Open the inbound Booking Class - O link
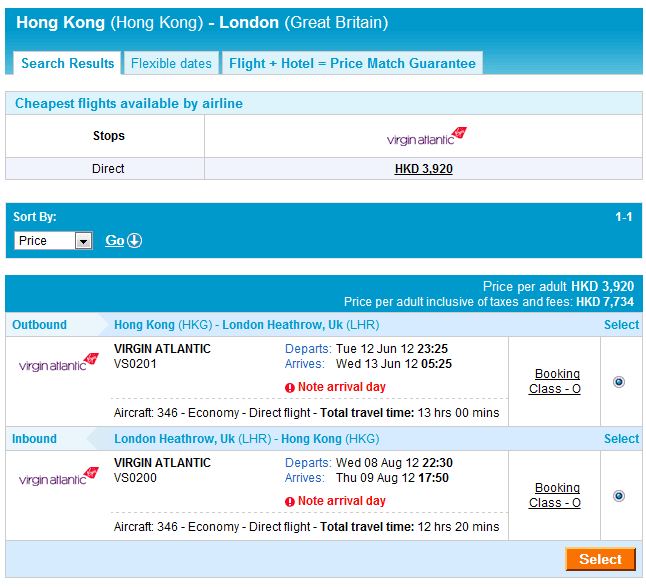The height and width of the screenshot is (587, 646). [555, 495]
